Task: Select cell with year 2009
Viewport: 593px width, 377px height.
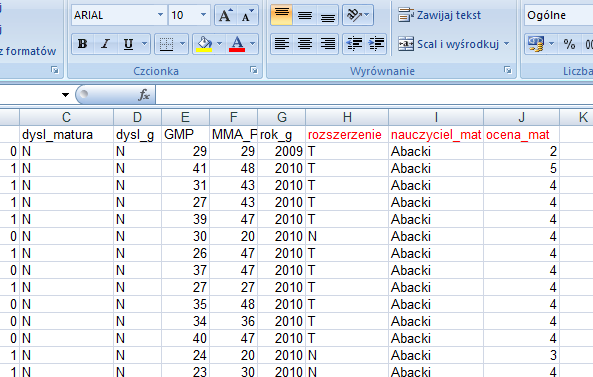Action: (x=281, y=151)
